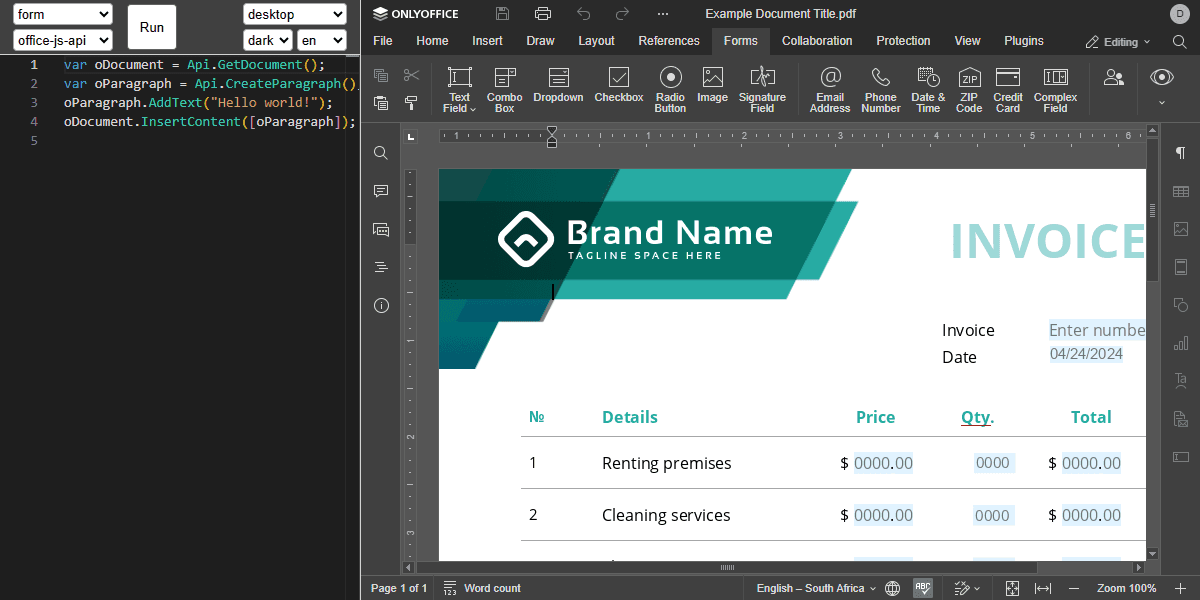Insert an Email Address field

pyautogui.click(x=830, y=89)
